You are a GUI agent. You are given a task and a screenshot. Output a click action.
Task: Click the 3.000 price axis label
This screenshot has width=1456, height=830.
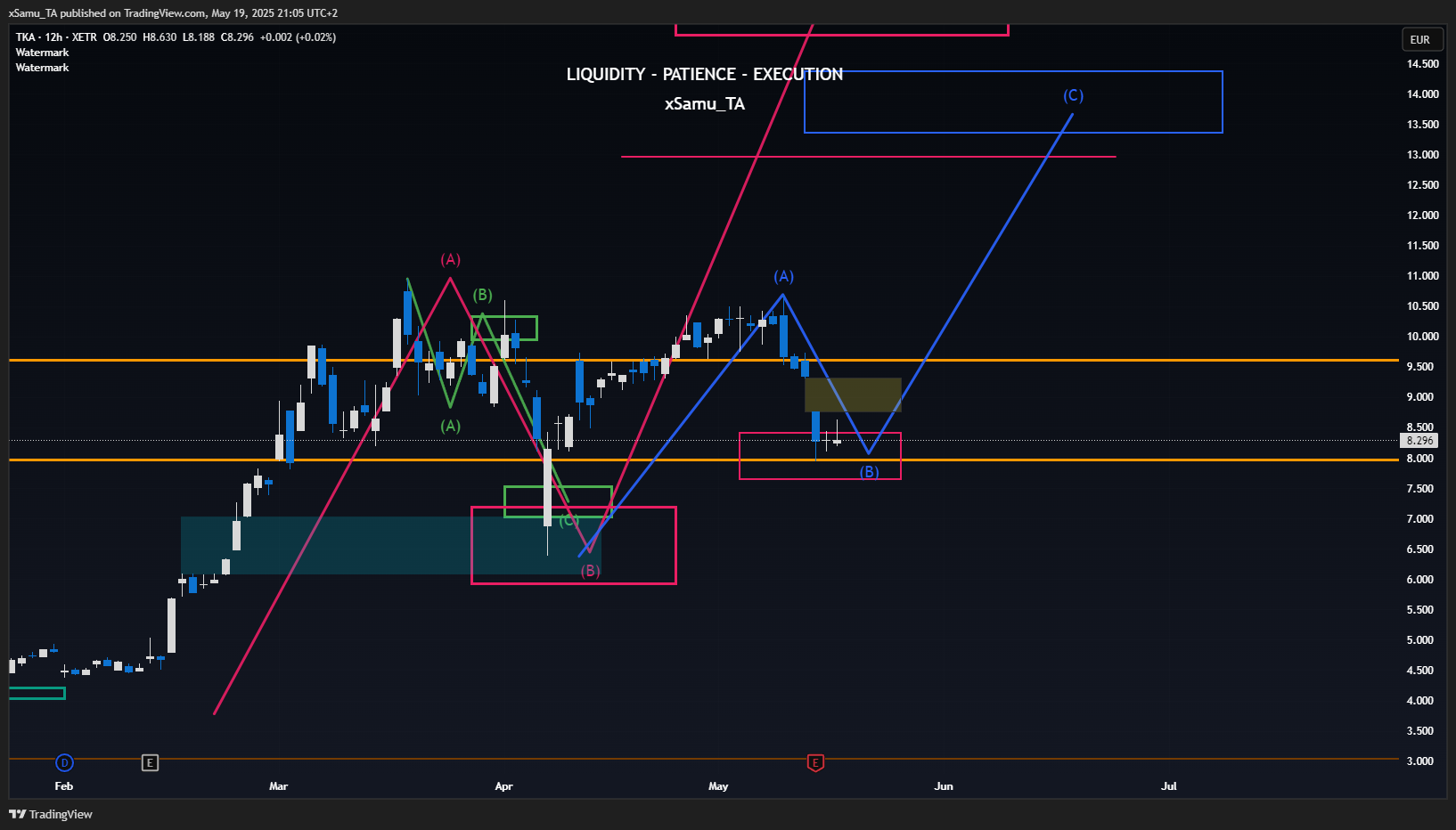[x=1419, y=761]
